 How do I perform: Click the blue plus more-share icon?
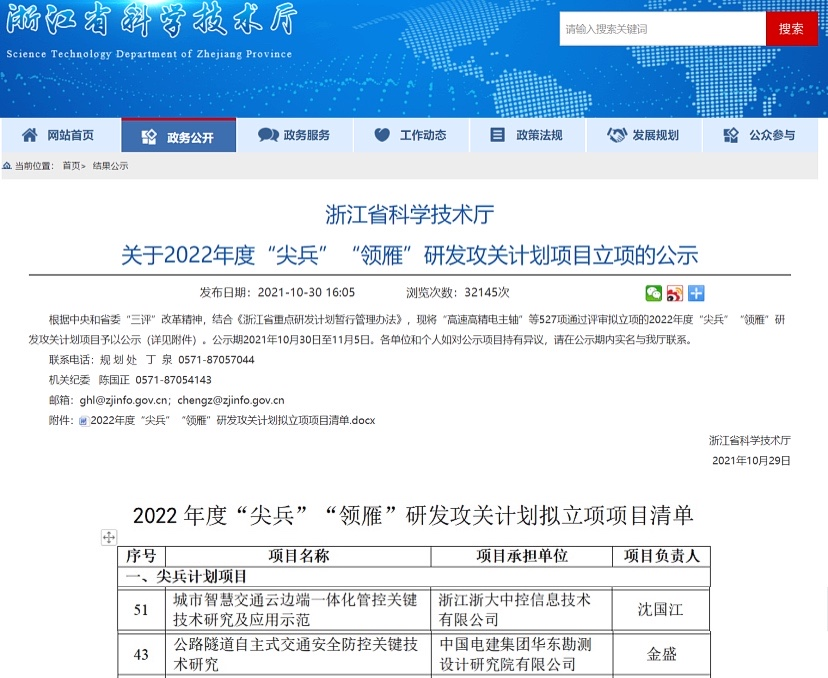tap(696, 293)
